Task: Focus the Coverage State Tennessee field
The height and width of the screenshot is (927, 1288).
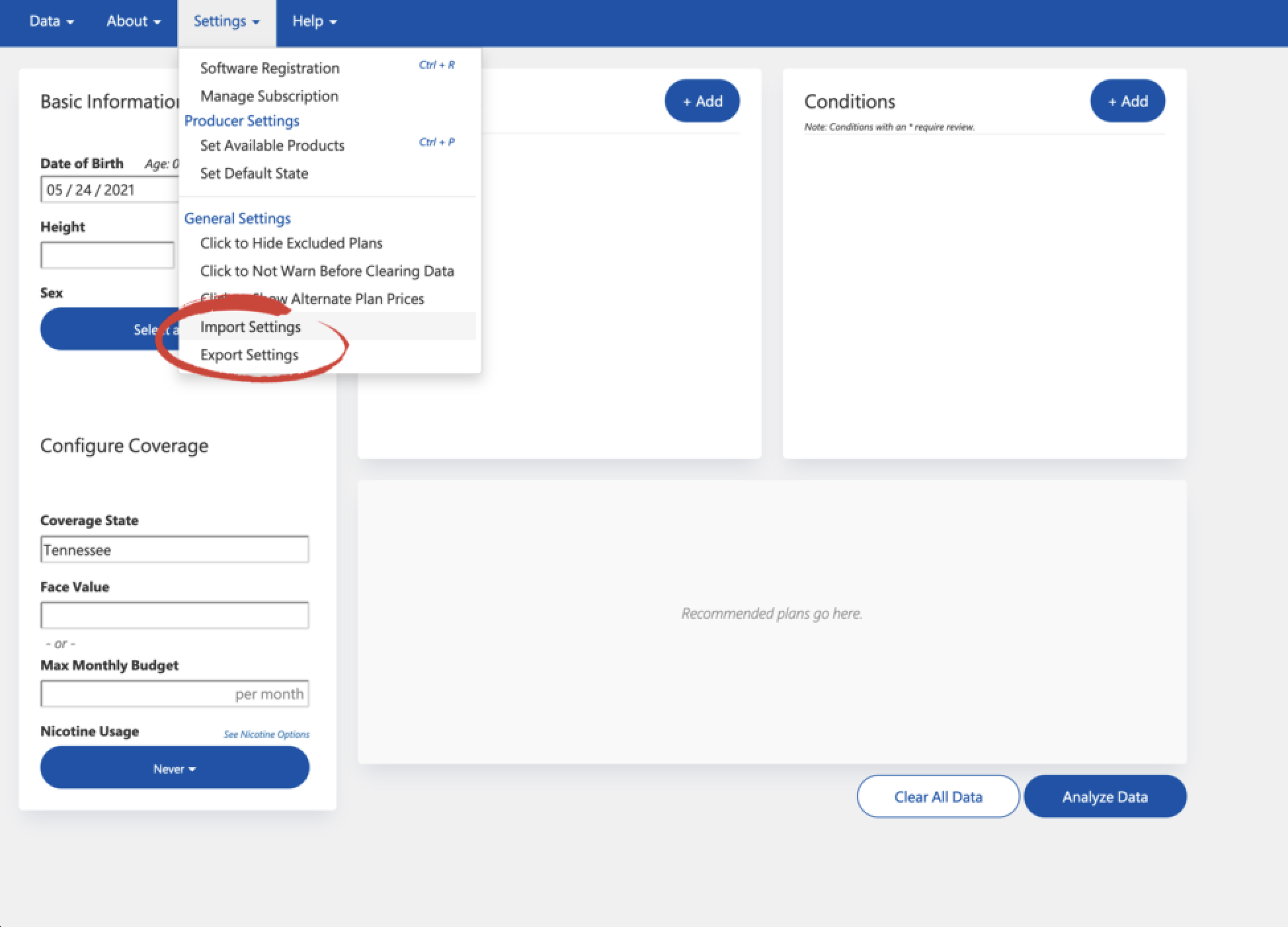Action: click(175, 549)
